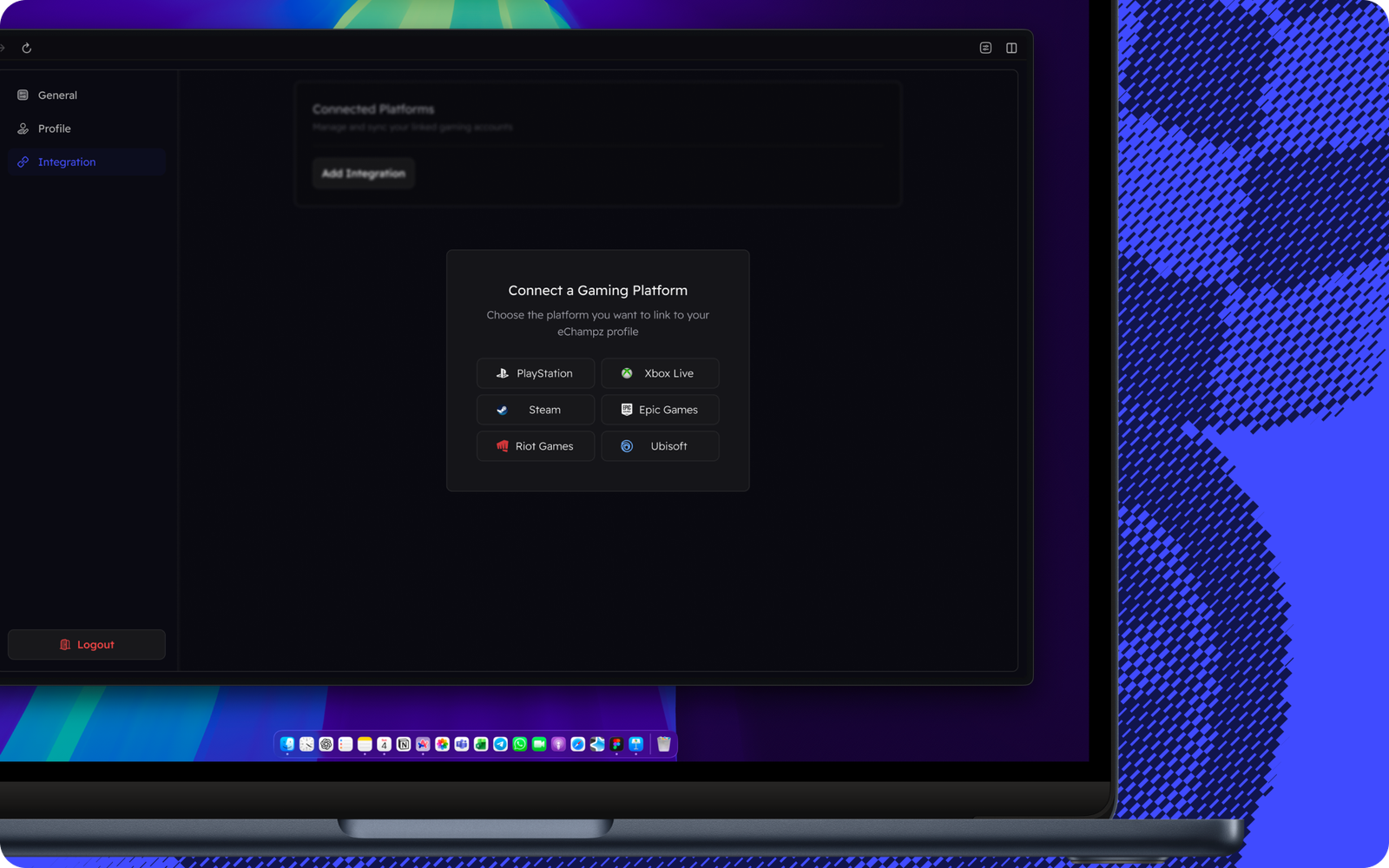Pick Riot Games to connect
Viewport: 1389px width, 868px height.
536,446
